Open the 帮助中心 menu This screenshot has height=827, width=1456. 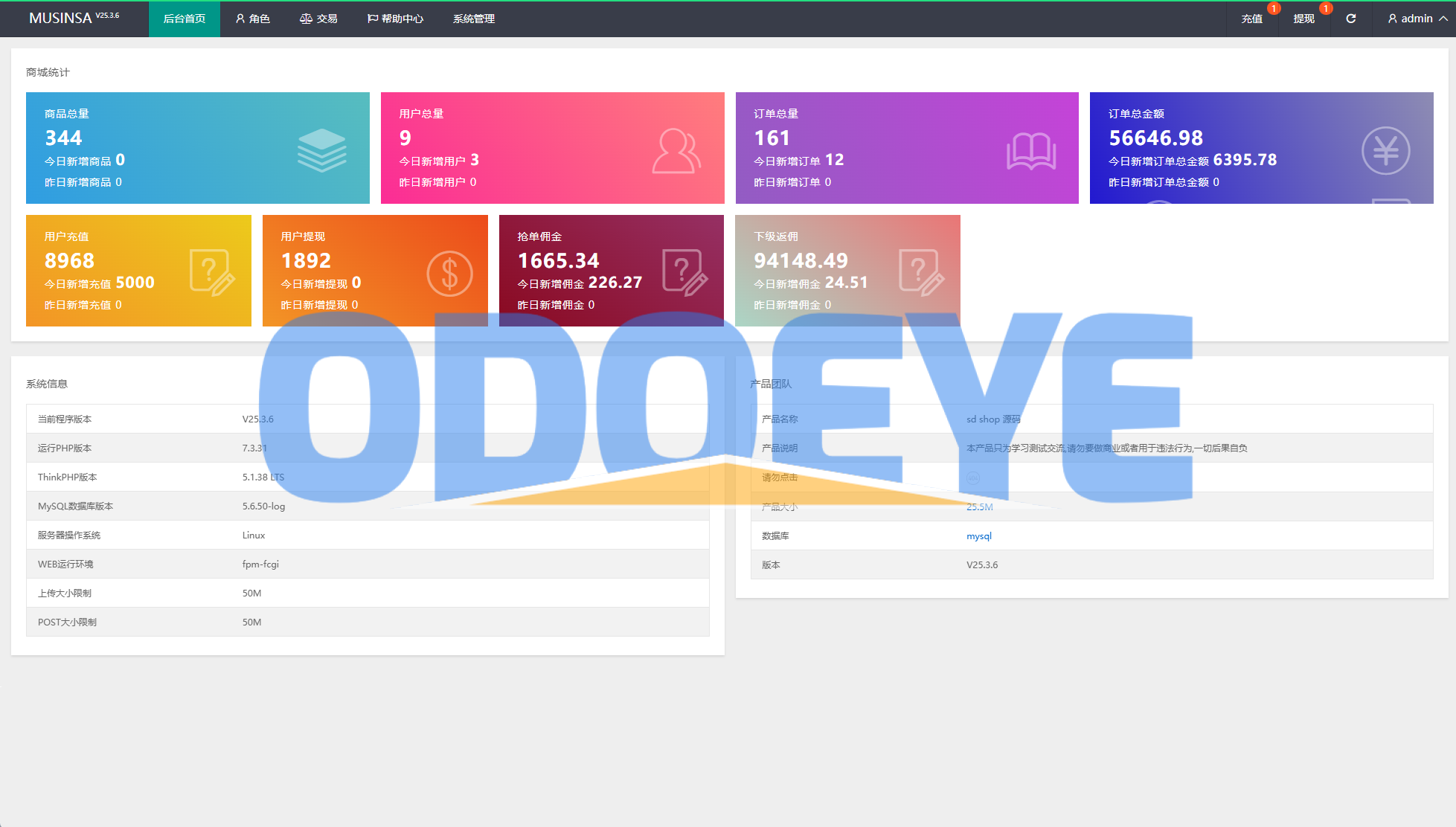point(395,19)
